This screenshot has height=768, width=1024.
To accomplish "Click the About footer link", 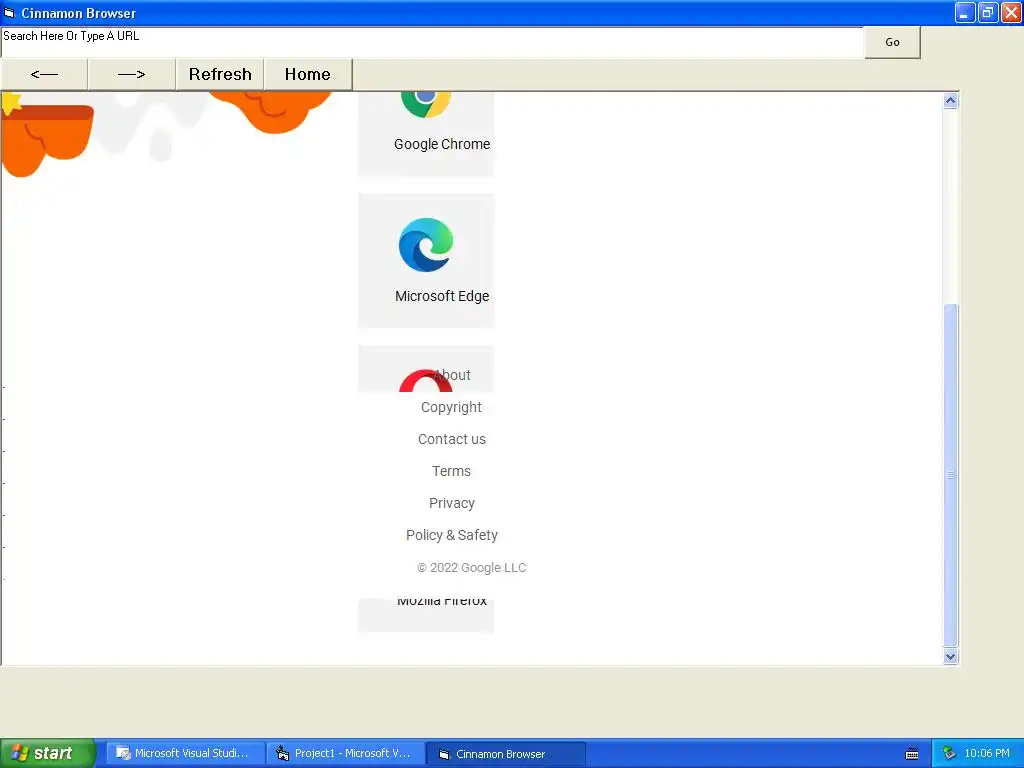I will click(x=452, y=375).
